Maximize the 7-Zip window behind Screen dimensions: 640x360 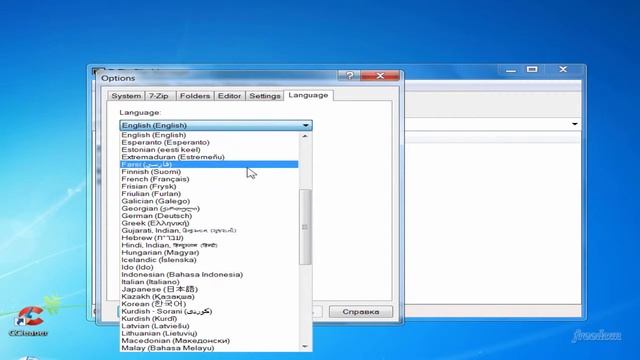click(532, 69)
